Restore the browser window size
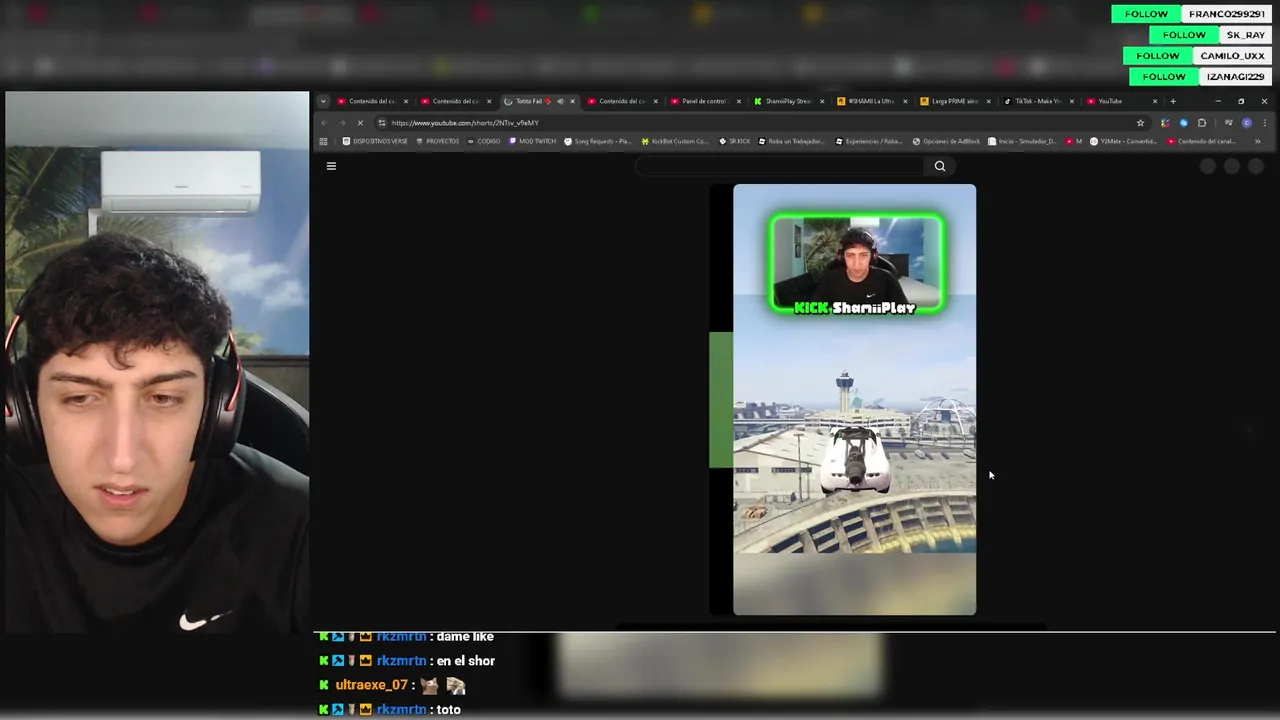The image size is (1280, 720). [x=1241, y=101]
